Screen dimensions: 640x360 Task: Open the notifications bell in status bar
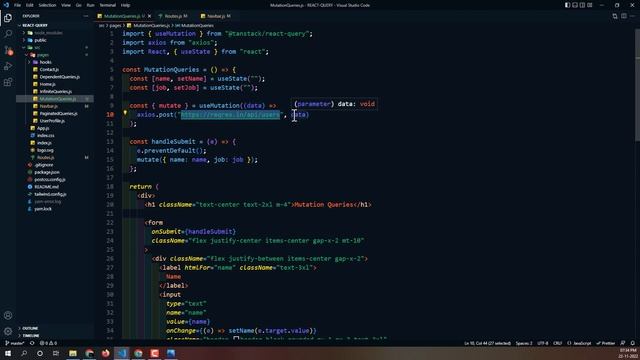pos(633,343)
